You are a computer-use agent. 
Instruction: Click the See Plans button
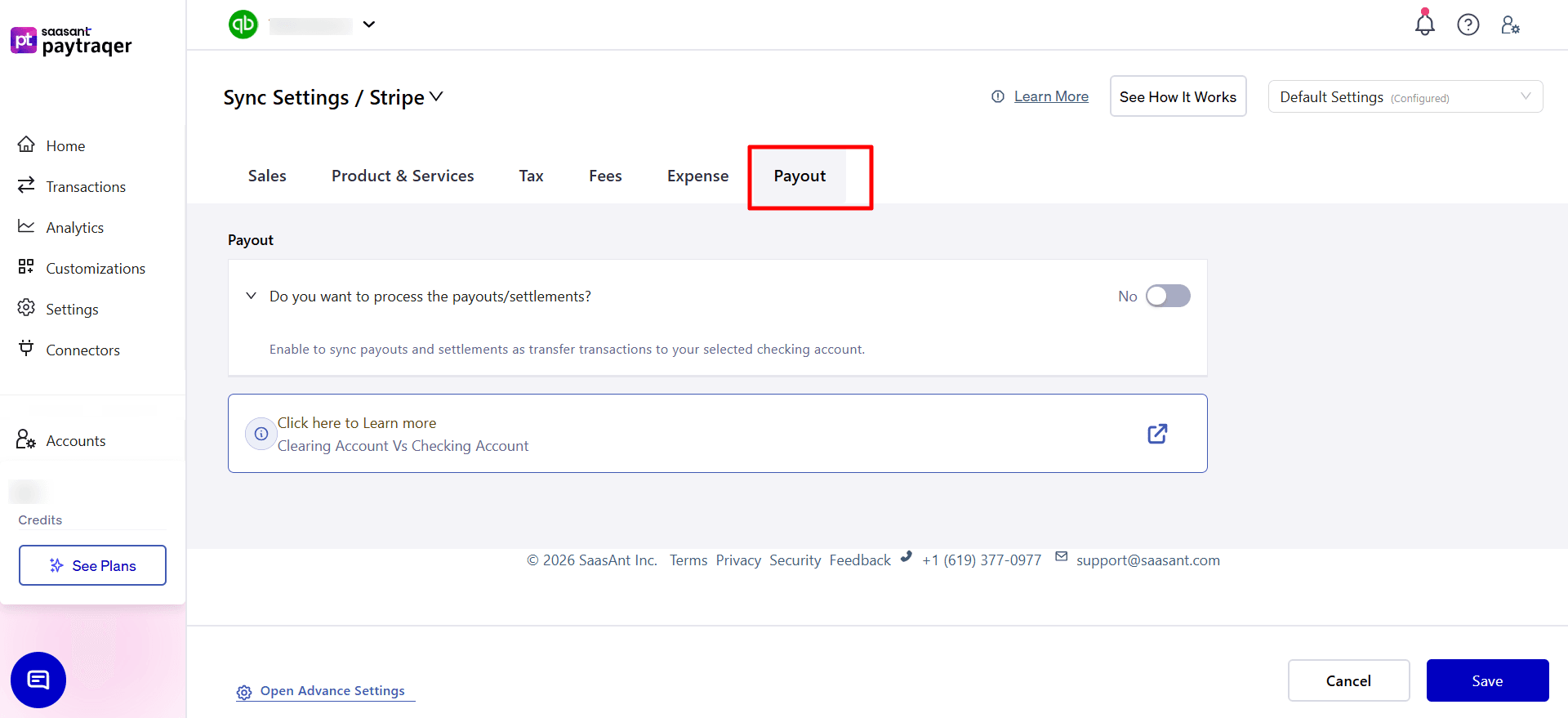(92, 565)
